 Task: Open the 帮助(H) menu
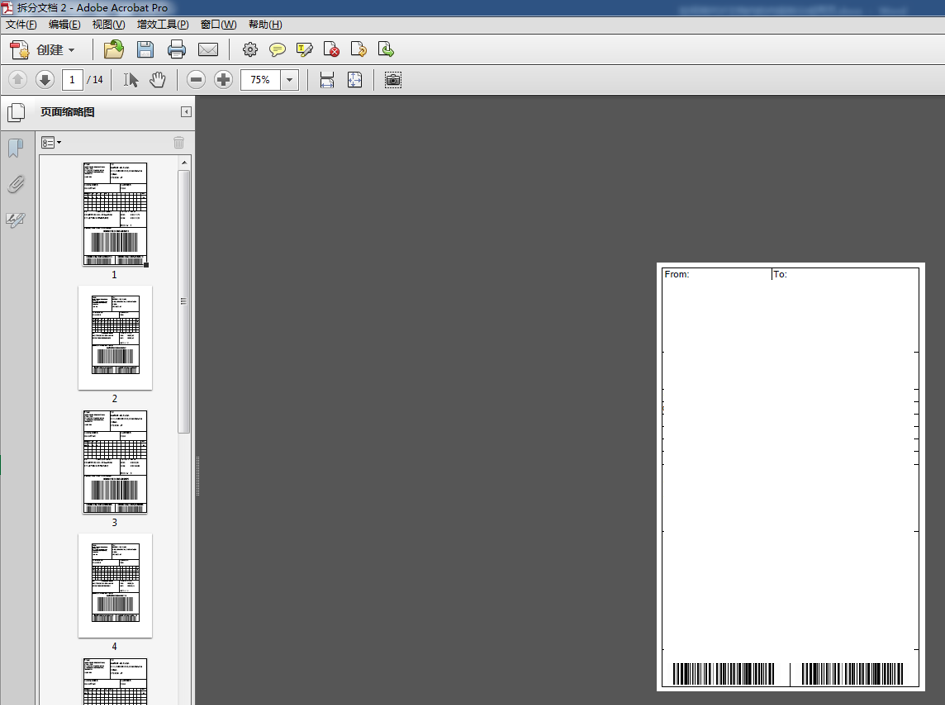coord(265,24)
